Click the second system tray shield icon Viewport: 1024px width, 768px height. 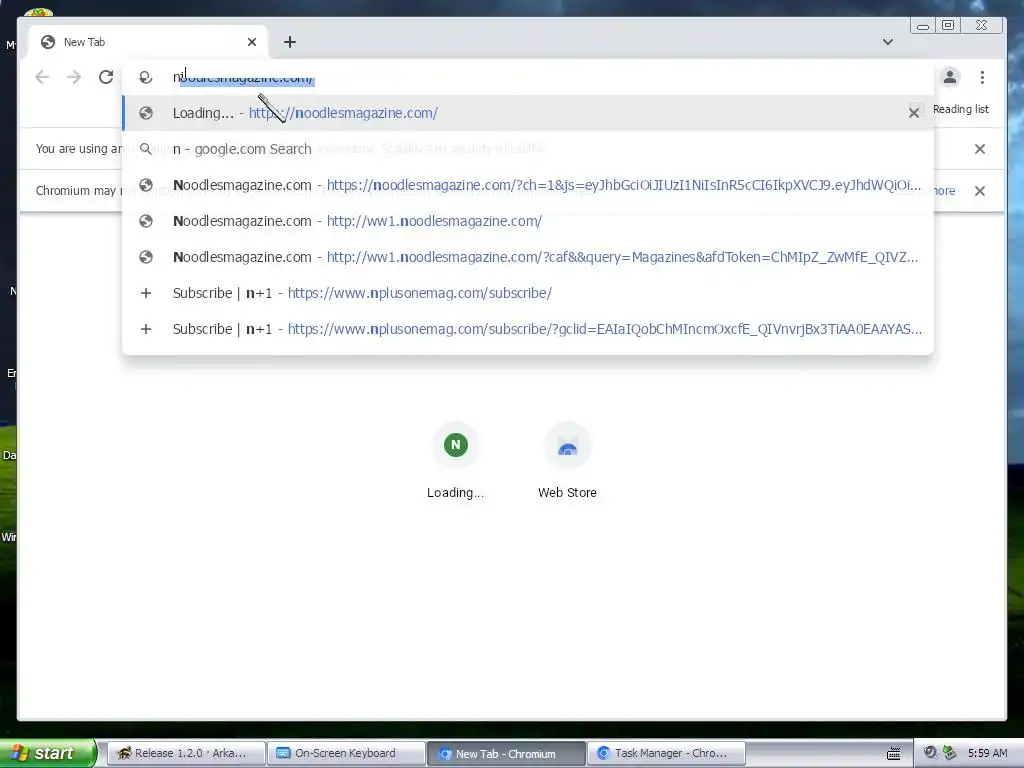950,752
